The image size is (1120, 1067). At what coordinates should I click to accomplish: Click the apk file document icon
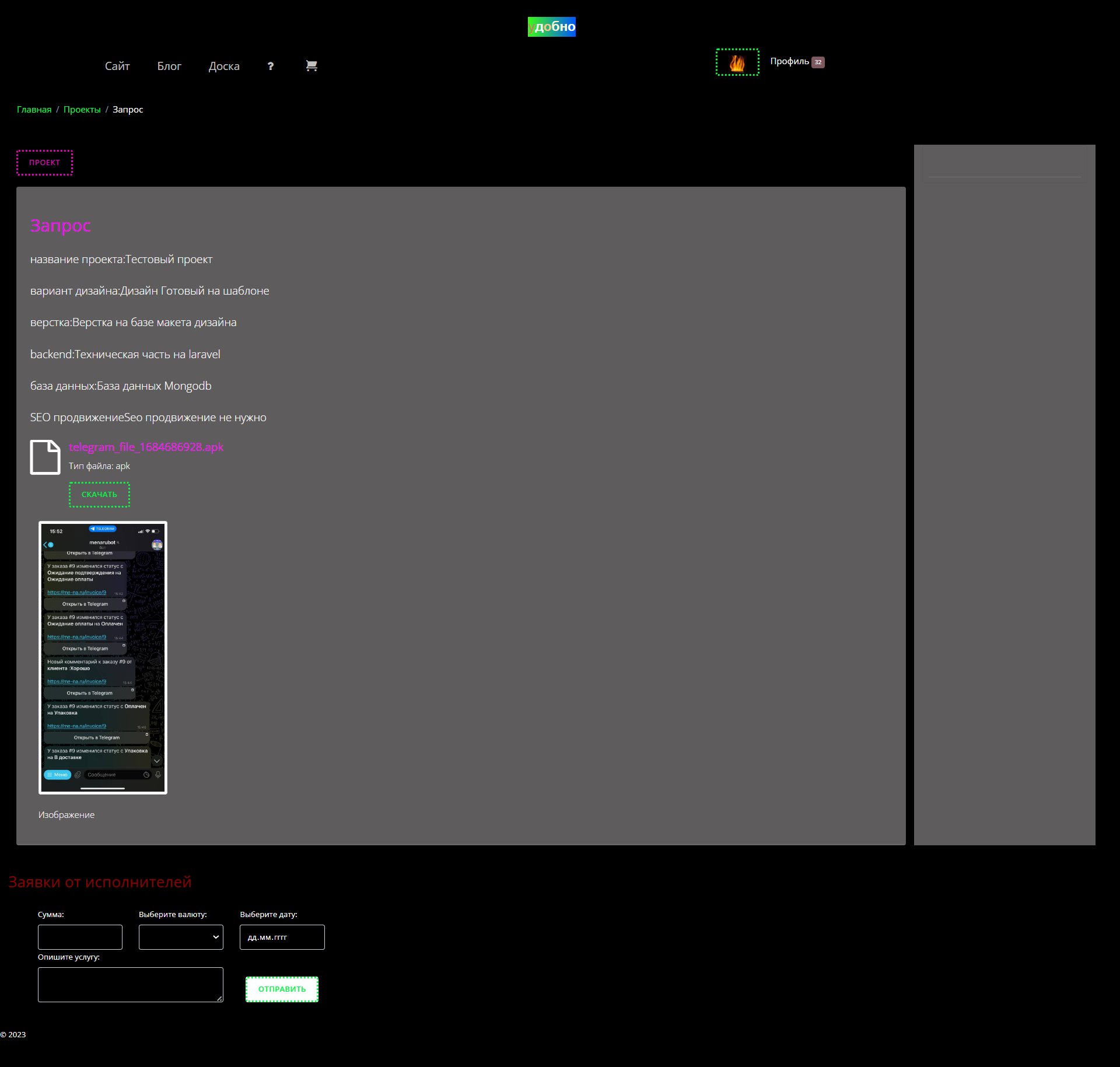45,457
